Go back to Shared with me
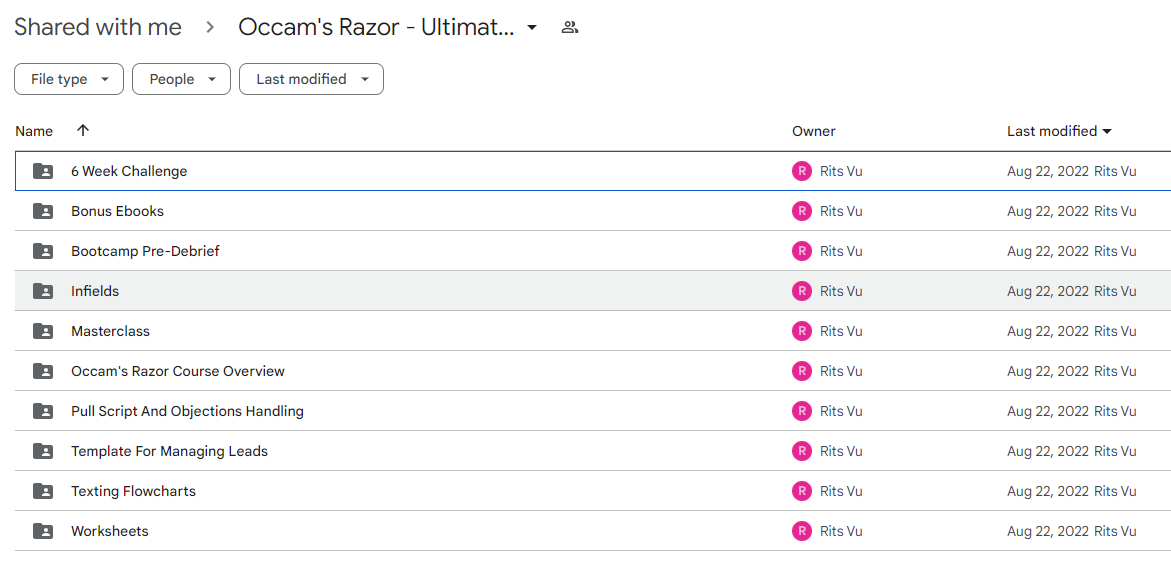Viewport: 1171px width, 581px height. pyautogui.click(x=98, y=28)
